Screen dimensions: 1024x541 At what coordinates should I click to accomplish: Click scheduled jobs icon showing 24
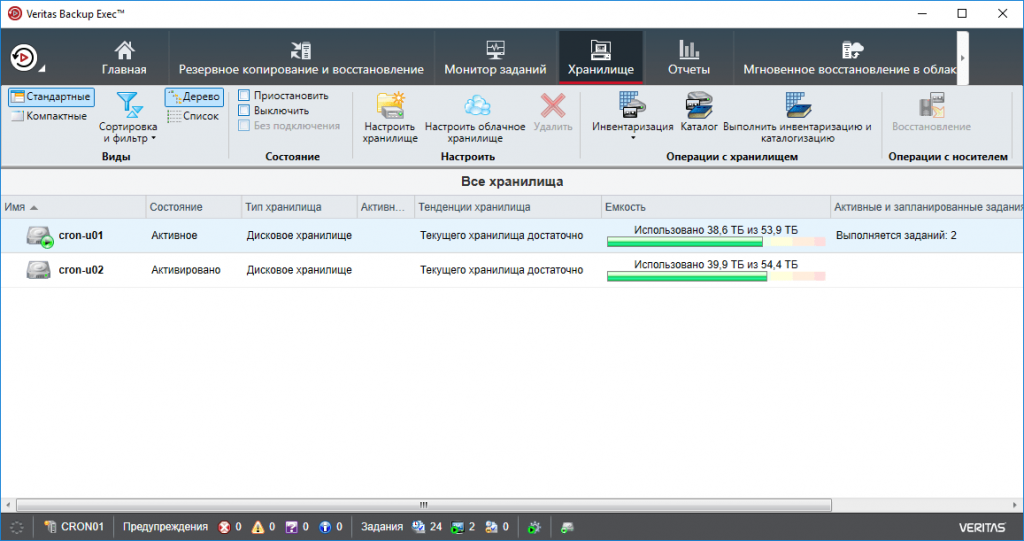point(419,527)
